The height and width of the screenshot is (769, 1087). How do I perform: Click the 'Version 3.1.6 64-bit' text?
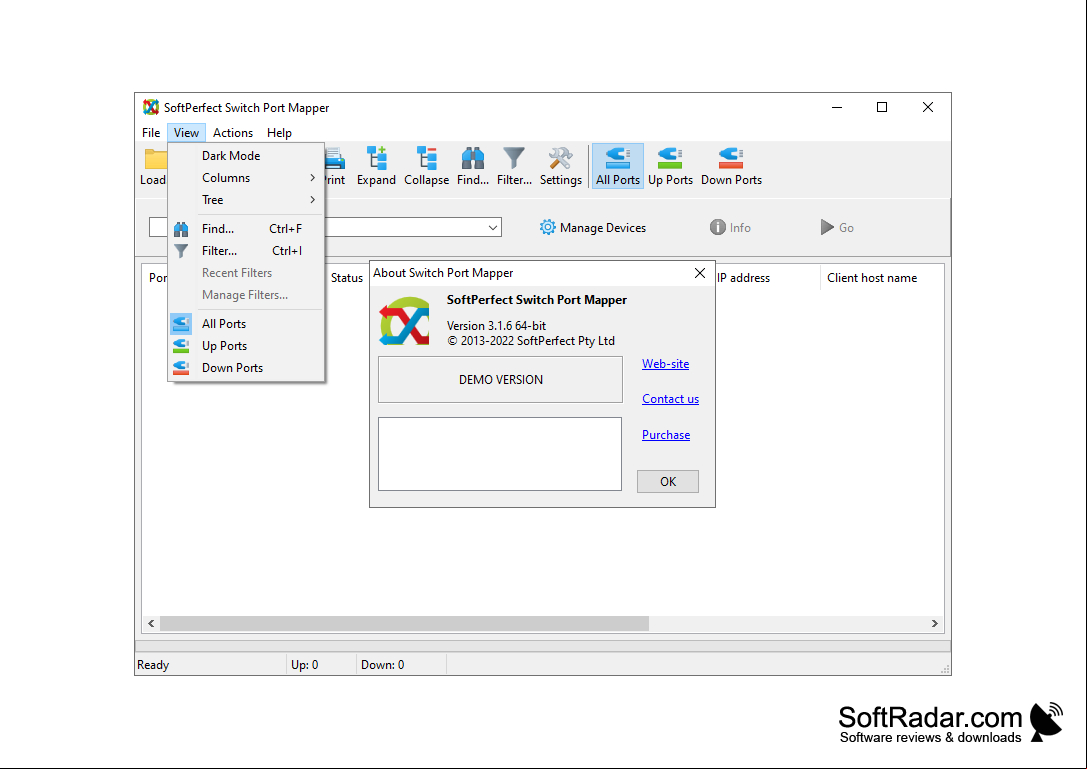[x=496, y=326]
